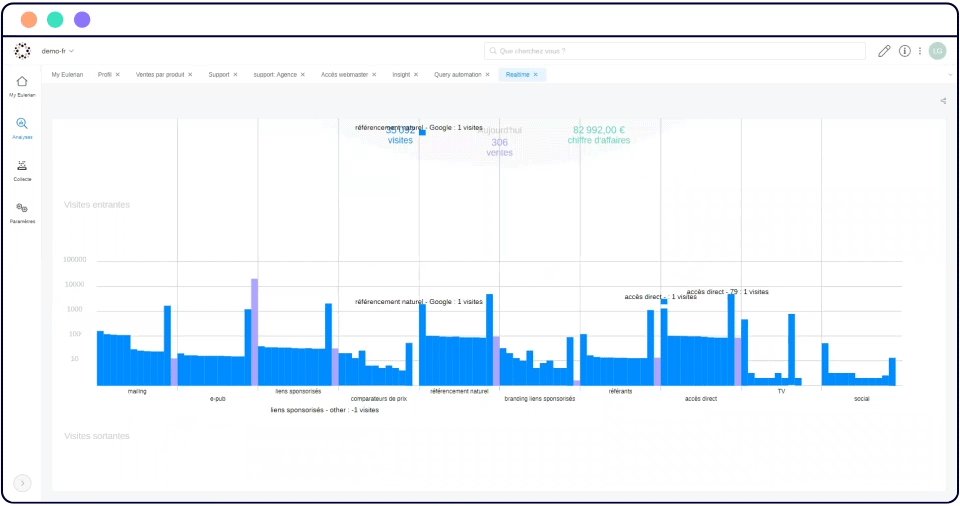Switch to the Insight tab
960x506 pixels.
click(x=401, y=75)
